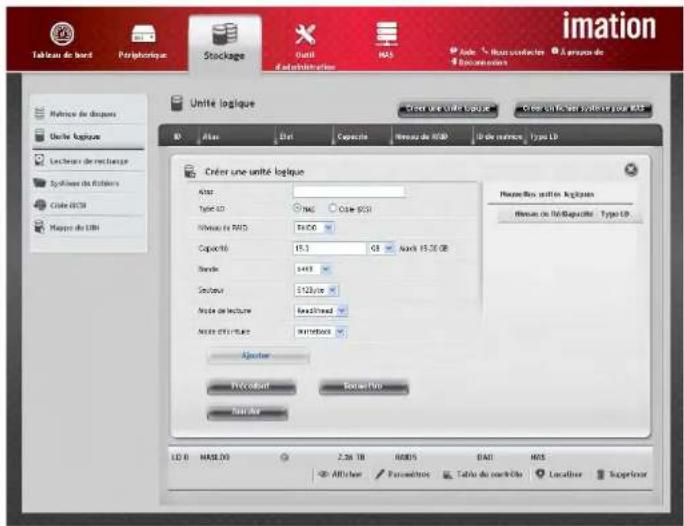Click the Déconnexion link
Image resolution: width=684 pixels, height=526 pixels.
pos(479,62)
